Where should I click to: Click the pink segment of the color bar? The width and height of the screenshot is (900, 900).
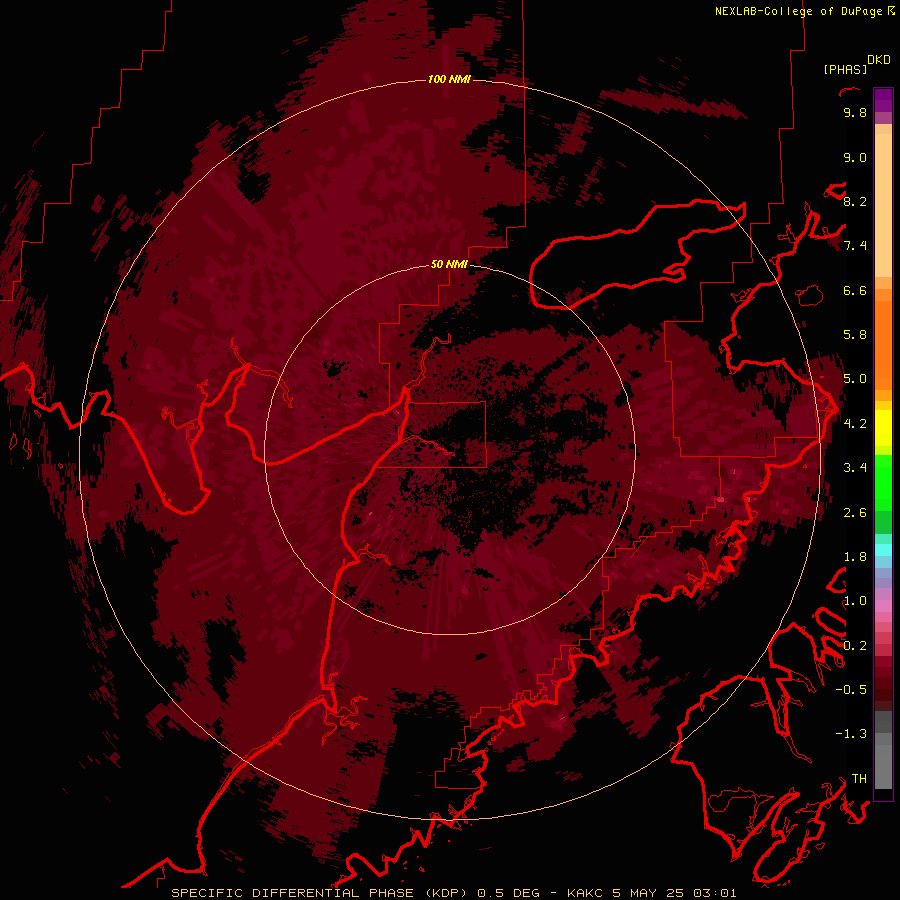883,606
